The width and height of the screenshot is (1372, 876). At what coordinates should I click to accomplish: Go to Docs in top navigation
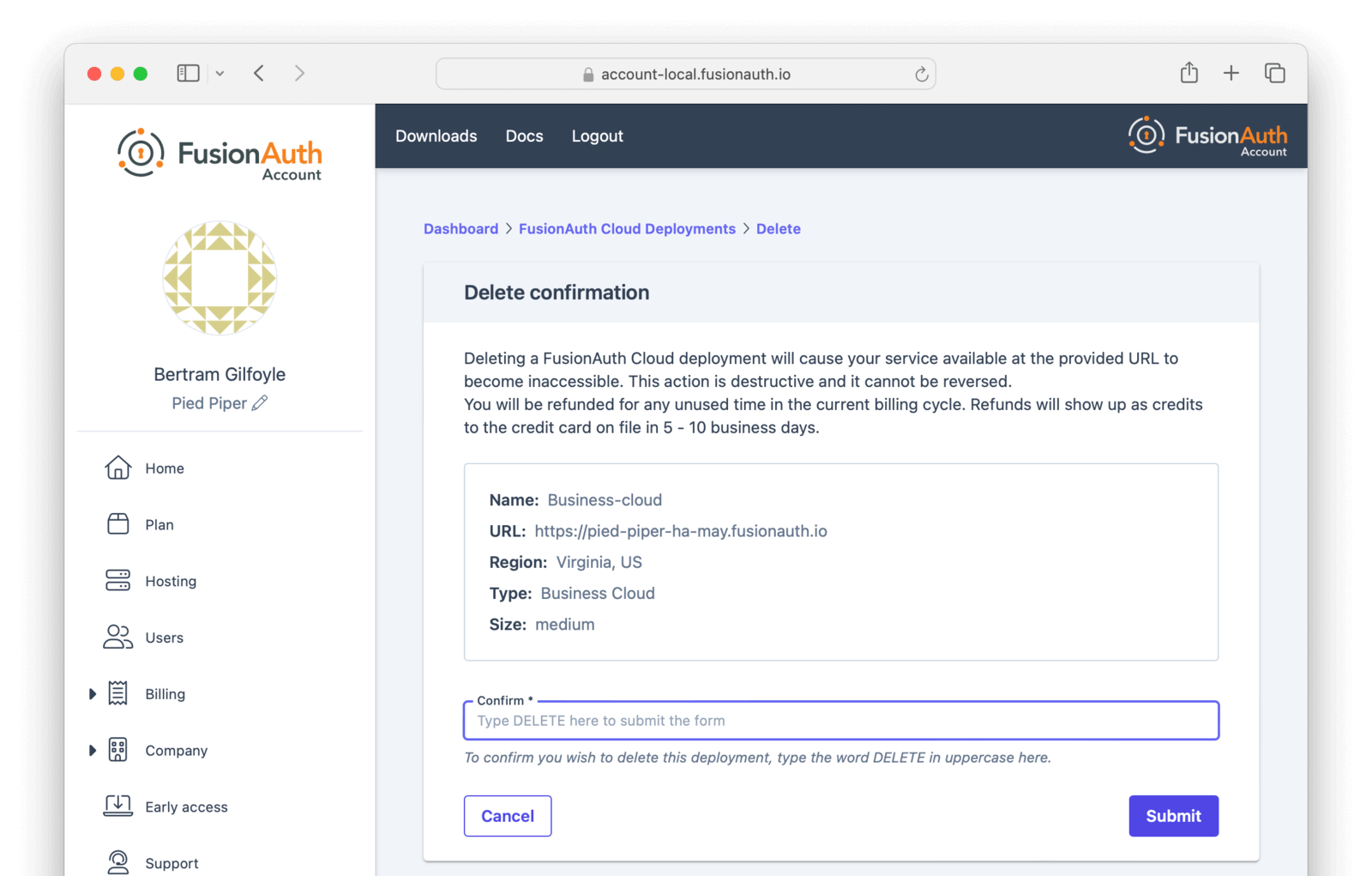pyautogui.click(x=524, y=136)
